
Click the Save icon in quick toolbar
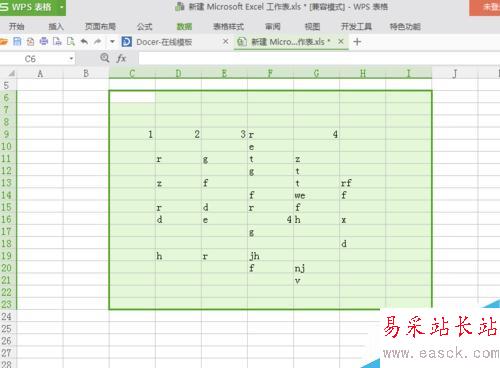point(17,42)
